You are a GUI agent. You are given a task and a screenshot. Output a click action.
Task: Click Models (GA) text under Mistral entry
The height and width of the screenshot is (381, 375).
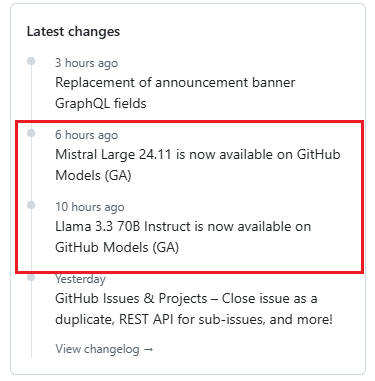point(93,175)
